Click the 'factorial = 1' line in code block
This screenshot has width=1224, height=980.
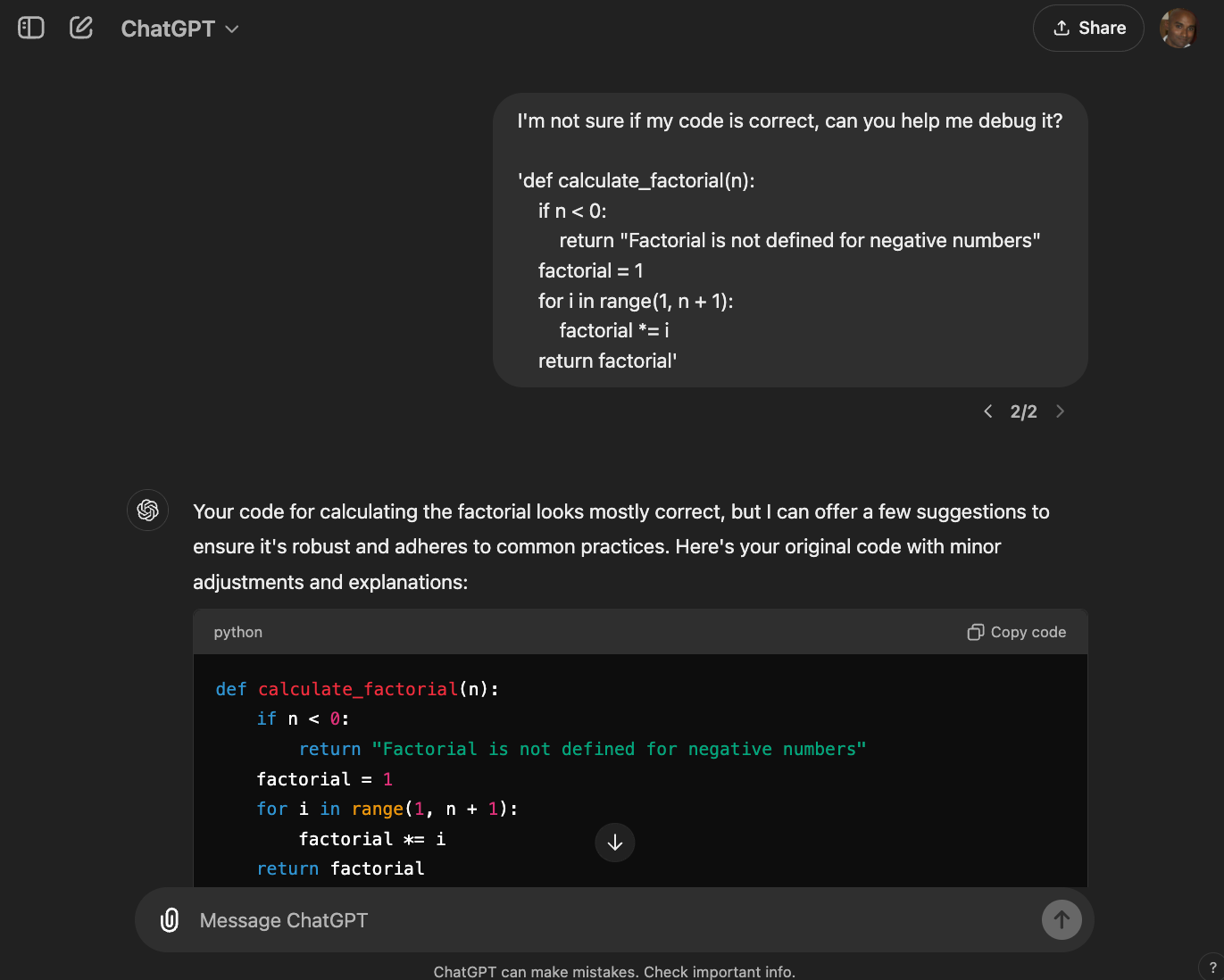(x=325, y=779)
